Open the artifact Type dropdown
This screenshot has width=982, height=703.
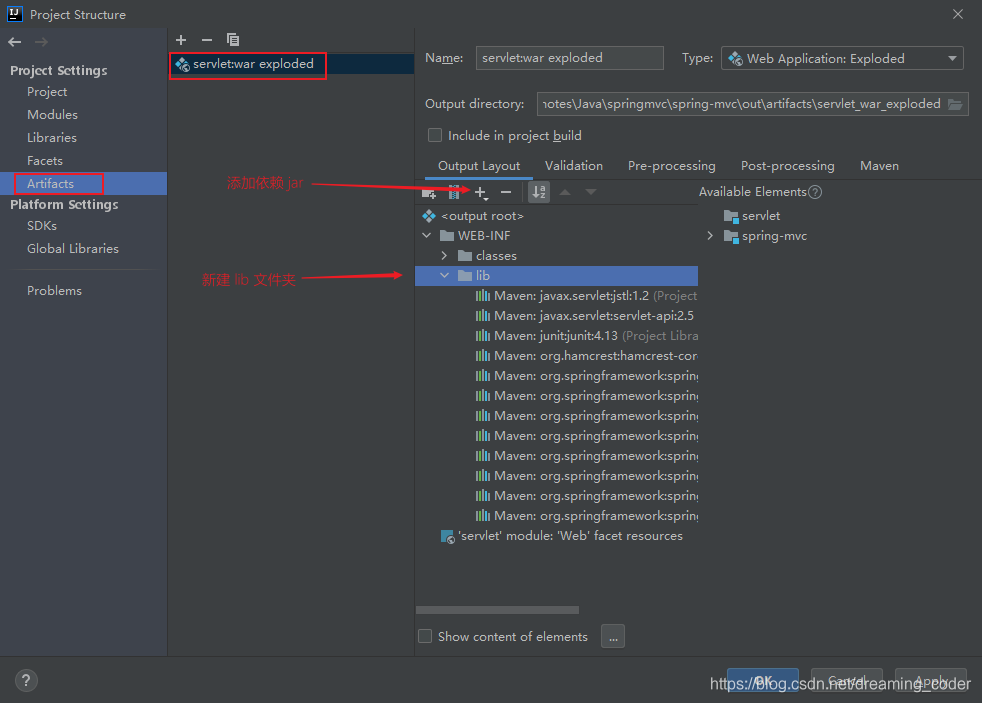[x=842, y=58]
